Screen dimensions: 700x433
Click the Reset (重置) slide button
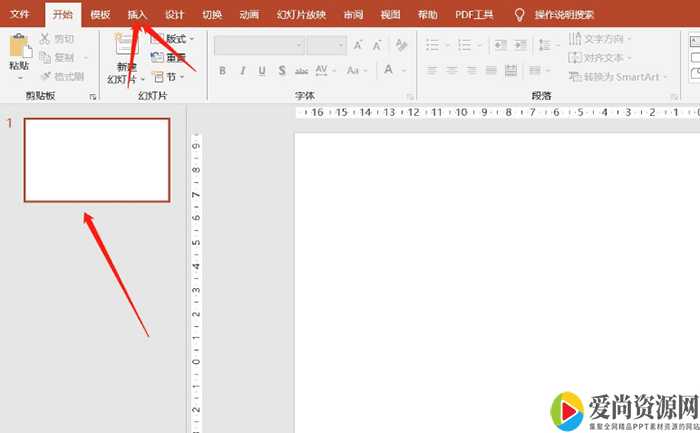(x=169, y=58)
